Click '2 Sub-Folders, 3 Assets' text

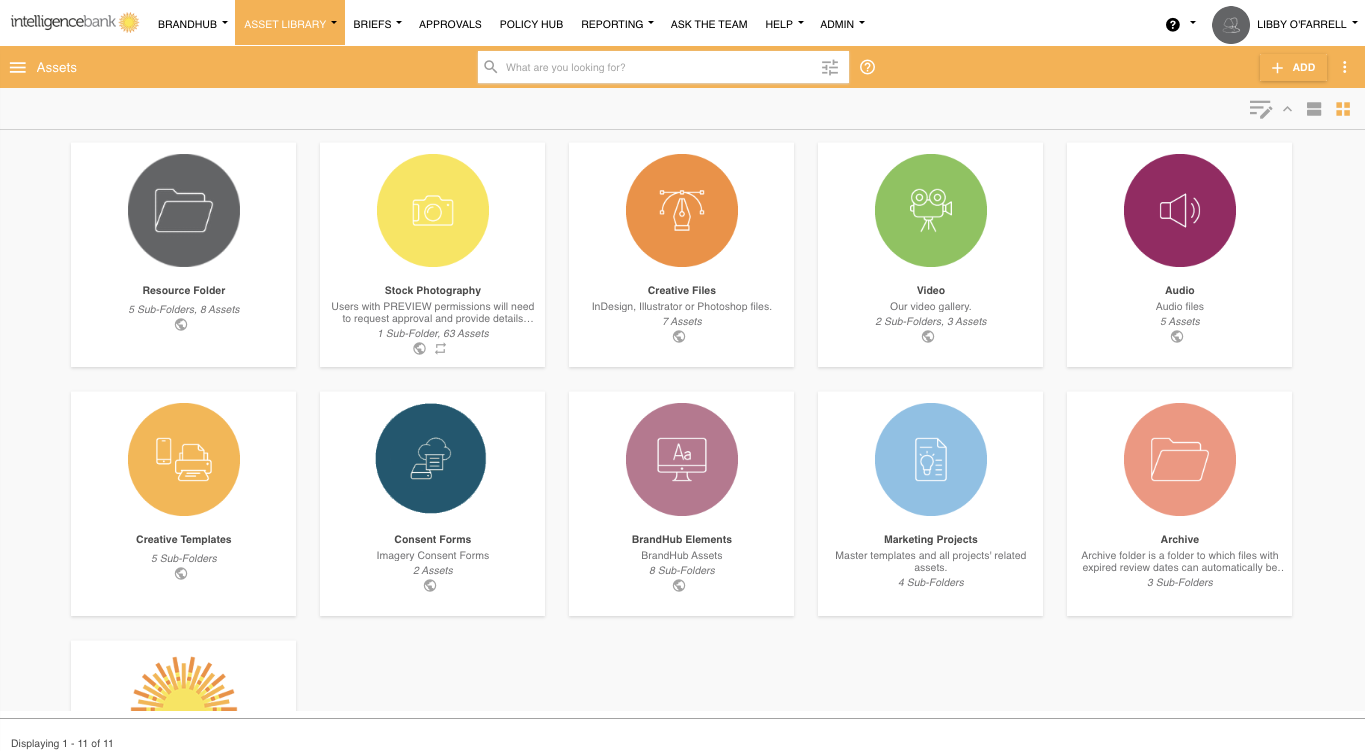pyautogui.click(x=931, y=322)
